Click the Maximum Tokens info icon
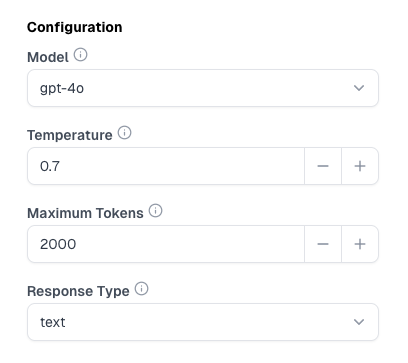Screen dimensions: 408x363 coord(155,211)
